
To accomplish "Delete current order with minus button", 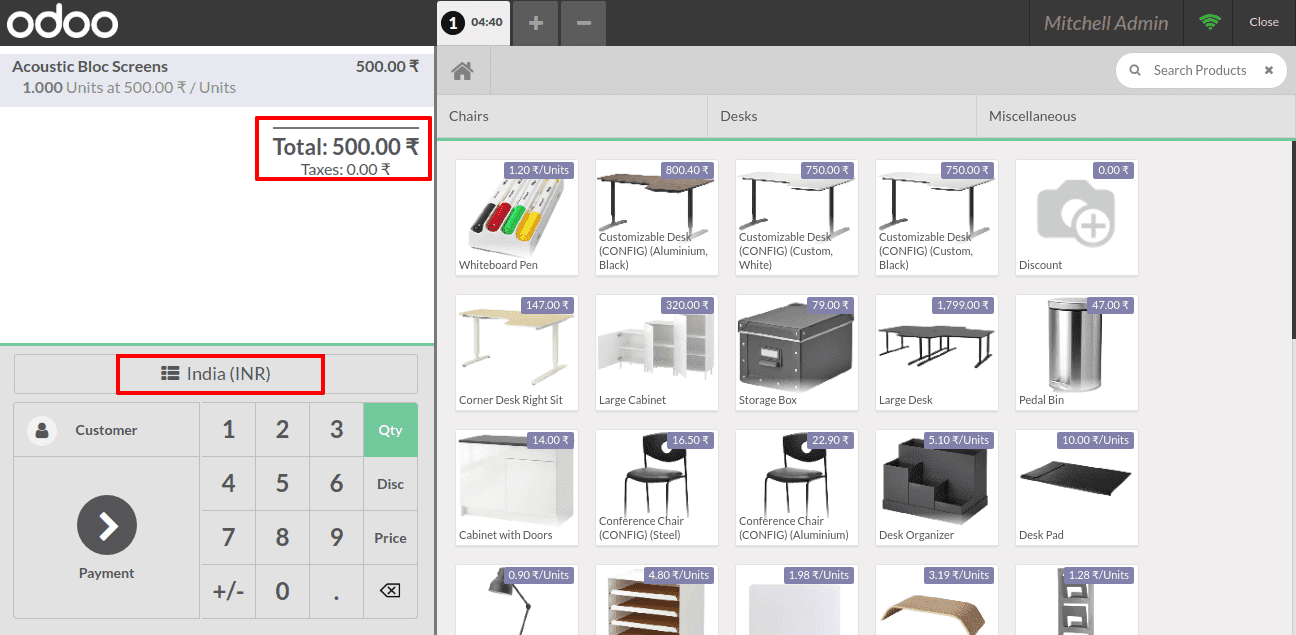I will [584, 23].
